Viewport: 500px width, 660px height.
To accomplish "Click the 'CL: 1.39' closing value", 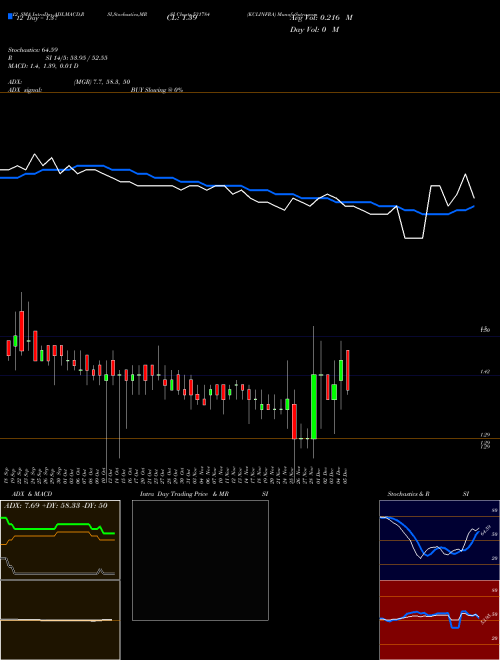I will click(182, 18).
